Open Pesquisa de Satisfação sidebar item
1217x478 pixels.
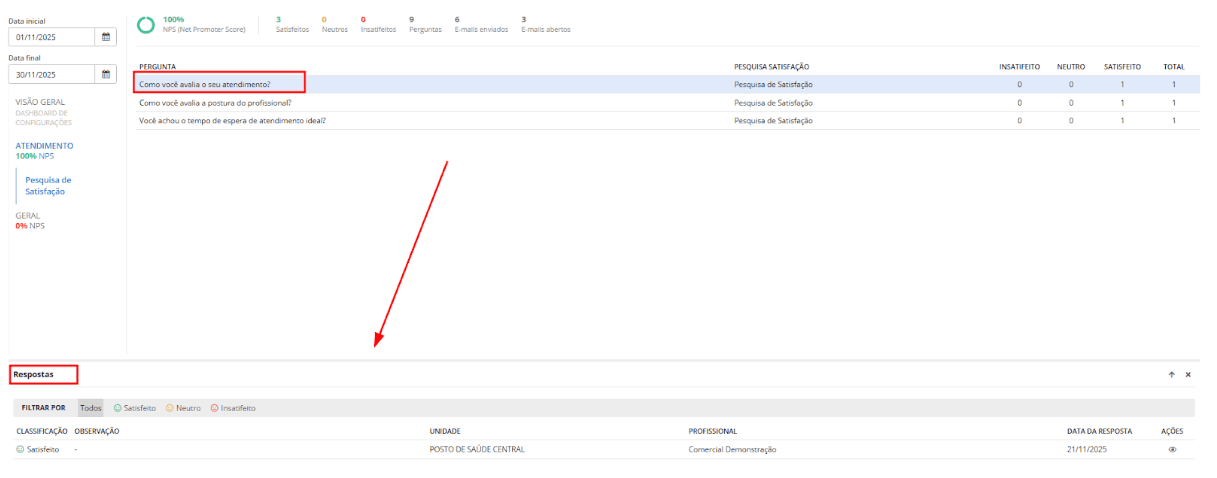point(48,185)
